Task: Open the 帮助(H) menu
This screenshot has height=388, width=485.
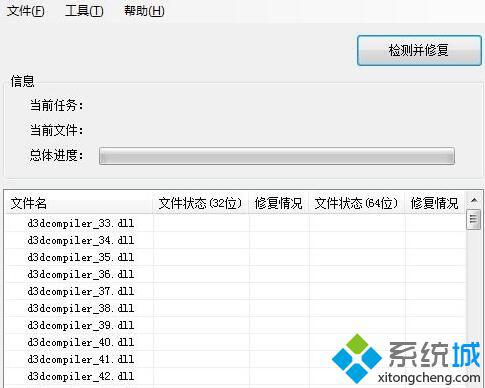Action: point(144,11)
